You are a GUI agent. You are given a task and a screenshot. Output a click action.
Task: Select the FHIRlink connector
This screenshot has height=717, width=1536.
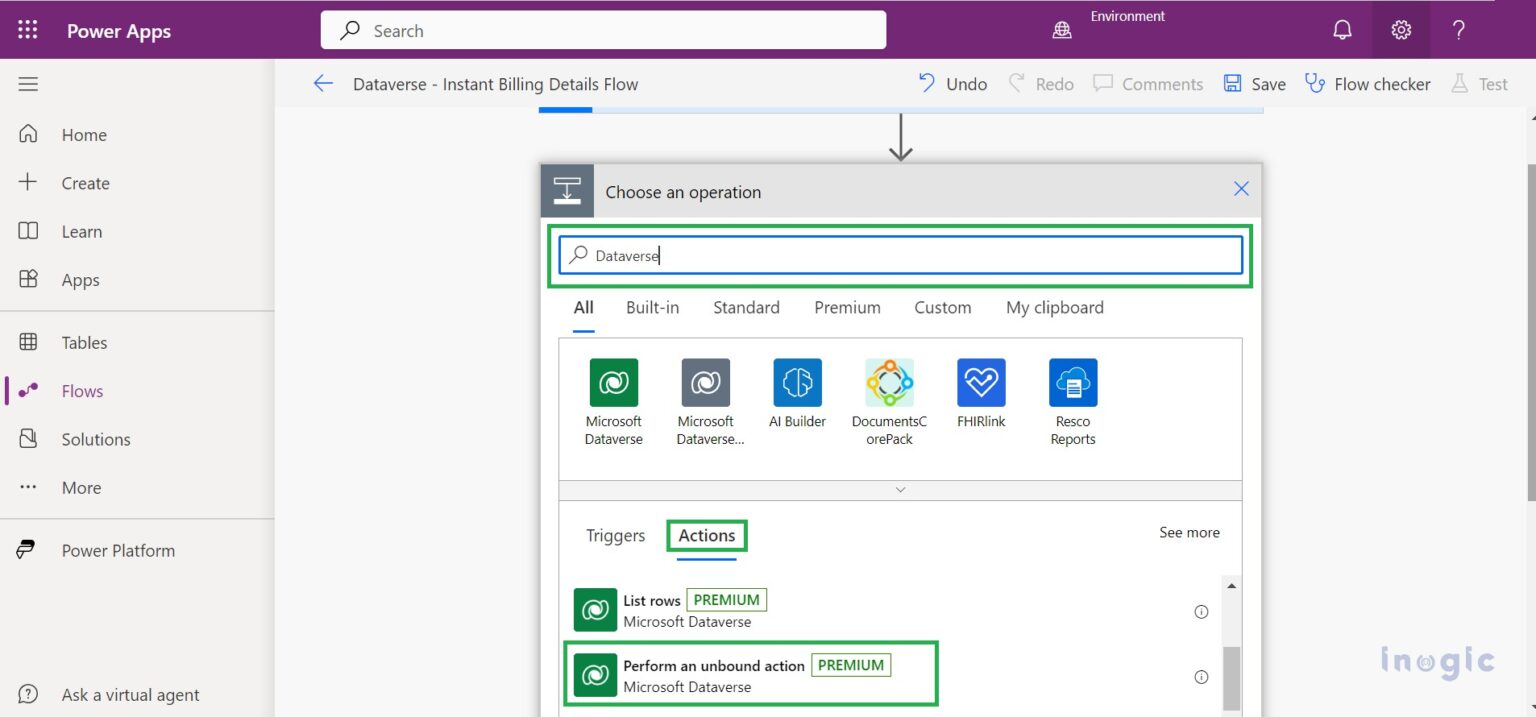981,394
